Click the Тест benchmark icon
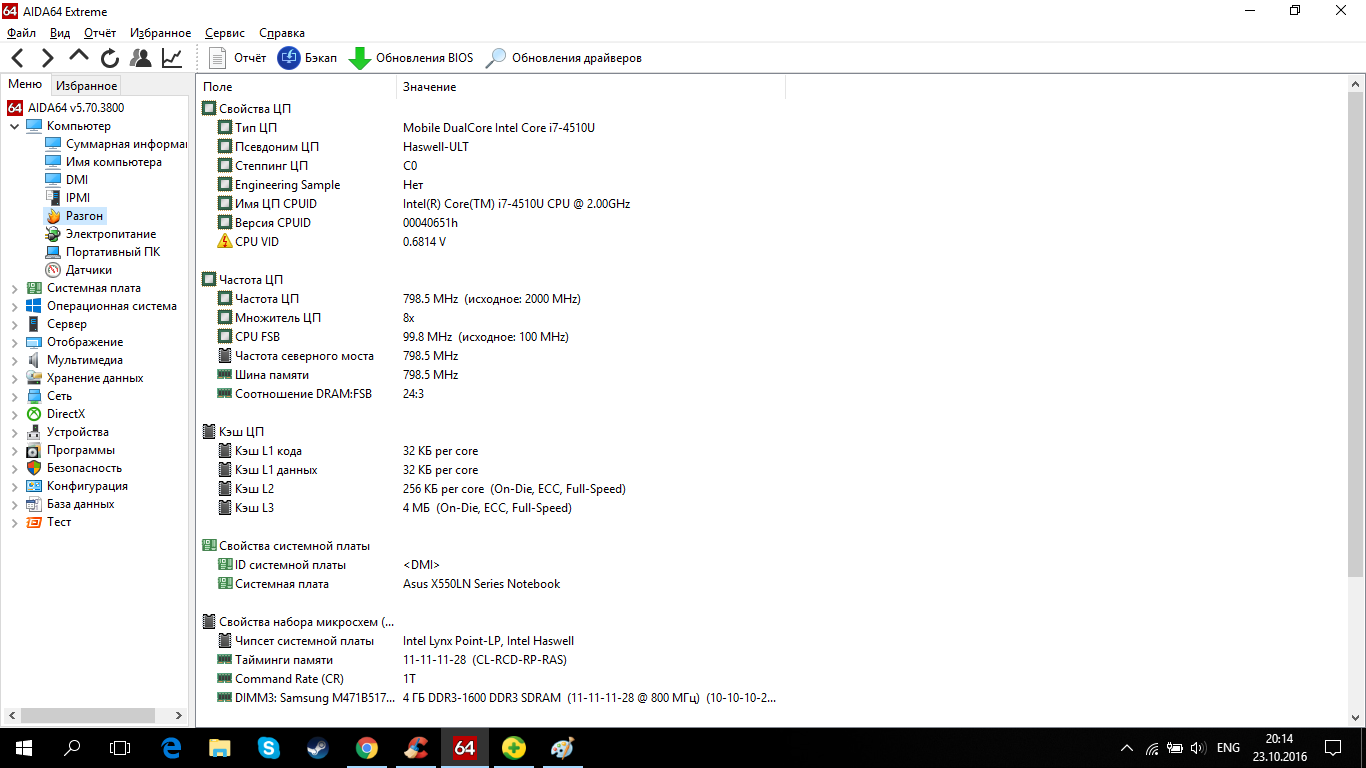Screen dimensions: 1366x768 (x=34, y=522)
